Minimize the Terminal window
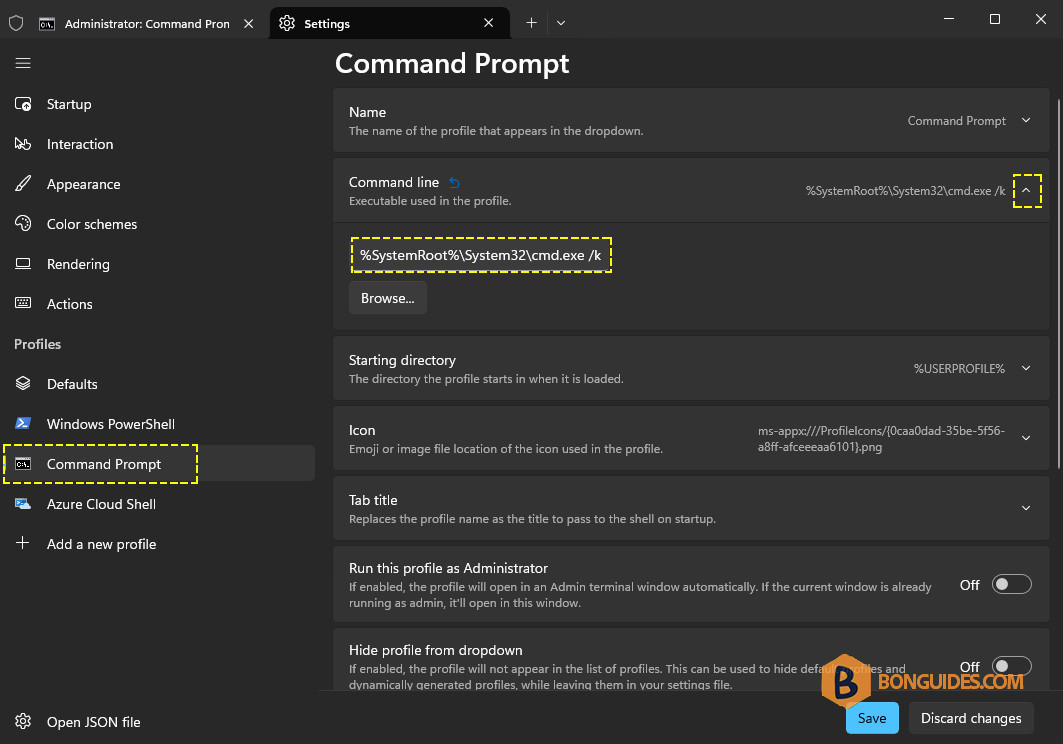Viewport: 1063px width, 744px height. [x=949, y=19]
